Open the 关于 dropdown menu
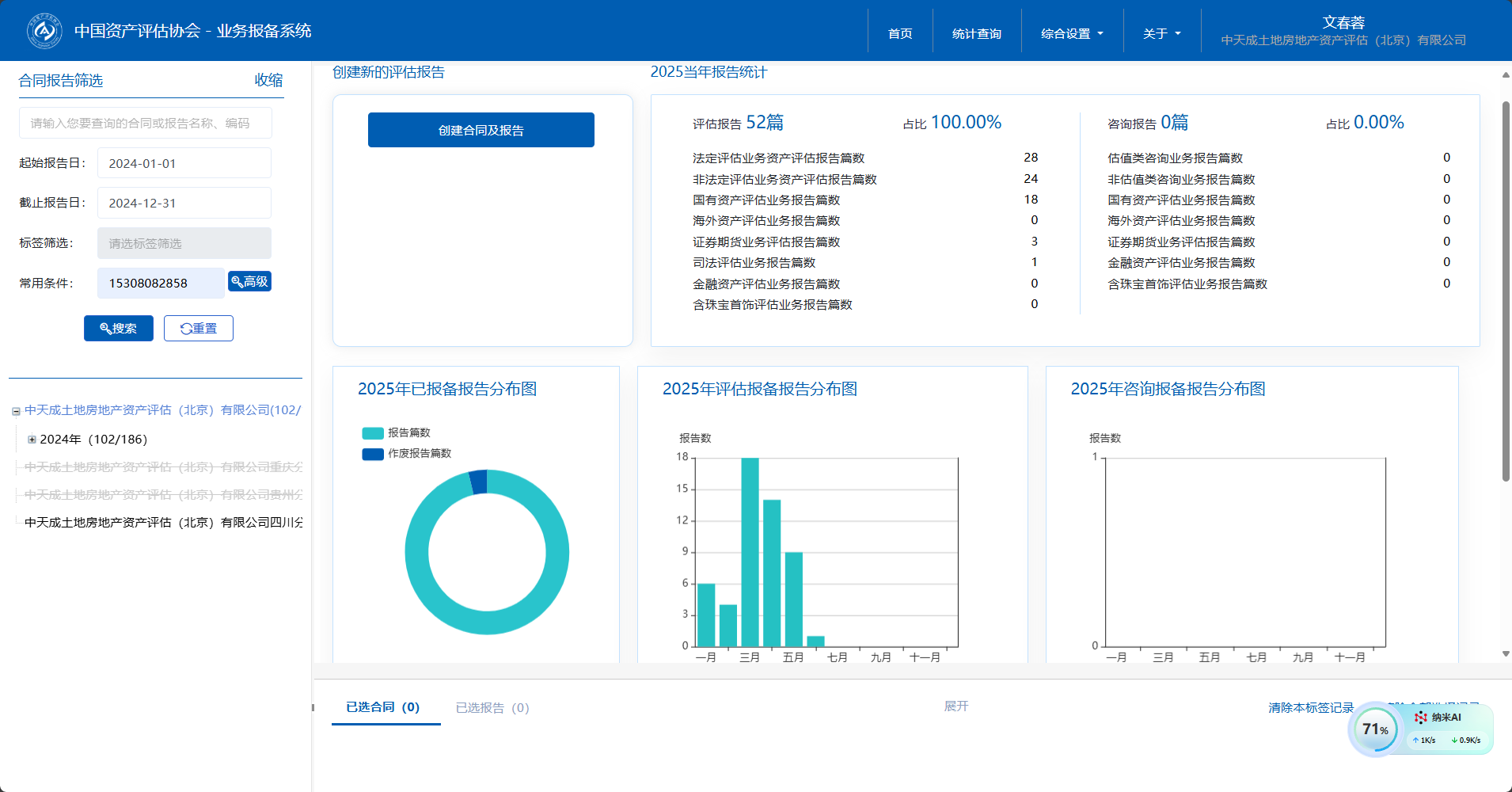Image resolution: width=1512 pixels, height=792 pixels. click(x=1161, y=34)
